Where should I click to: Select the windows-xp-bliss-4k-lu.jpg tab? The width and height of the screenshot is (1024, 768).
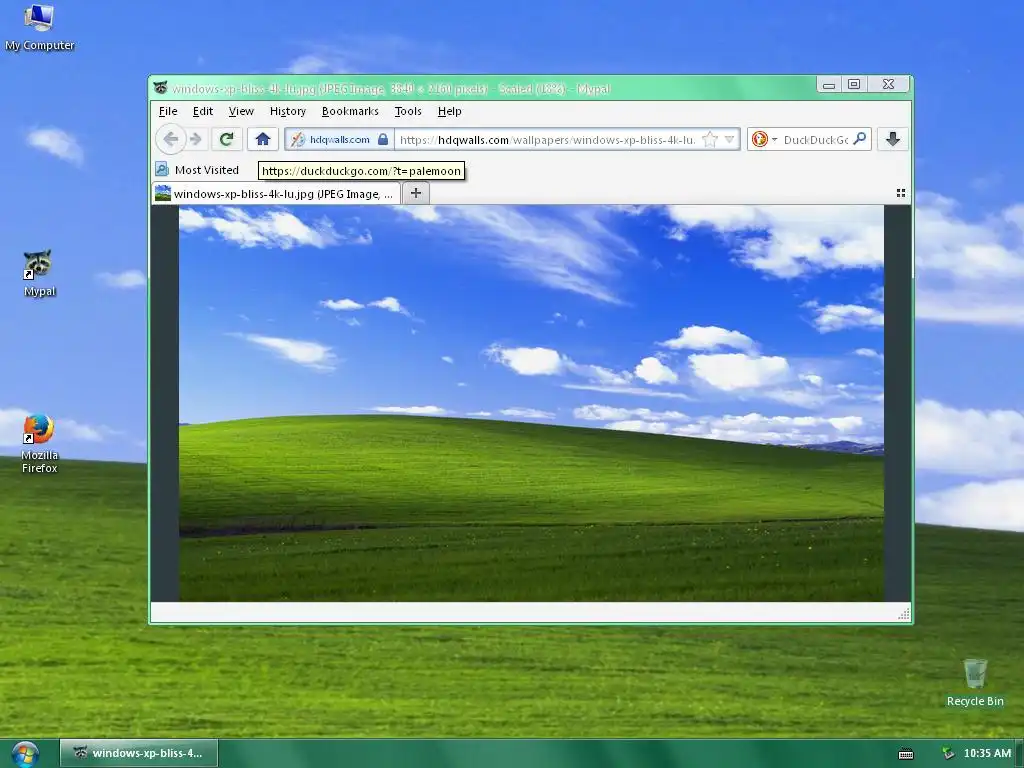click(276, 193)
